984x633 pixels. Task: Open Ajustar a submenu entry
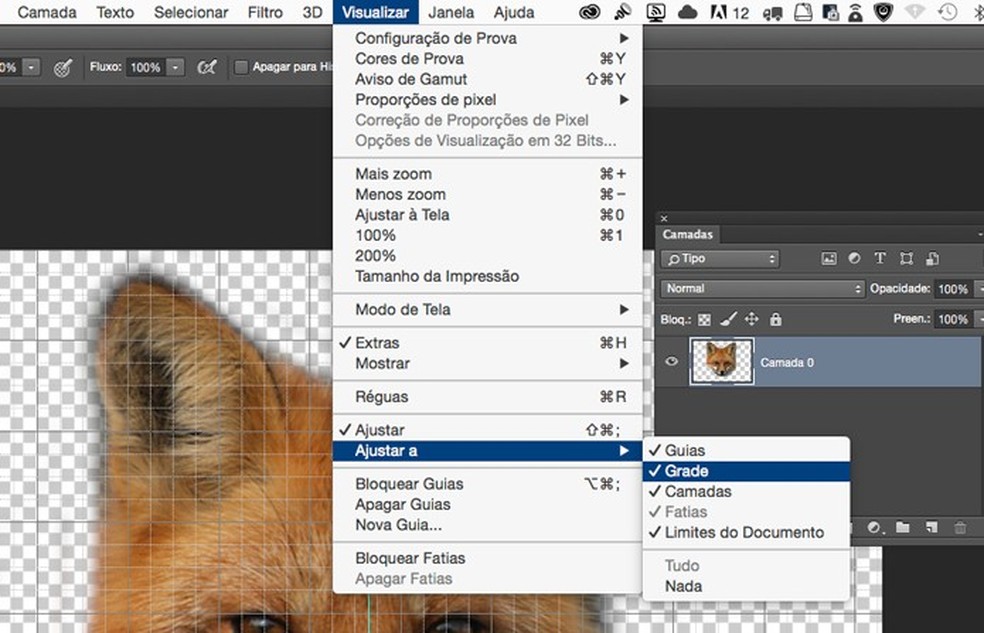point(487,450)
